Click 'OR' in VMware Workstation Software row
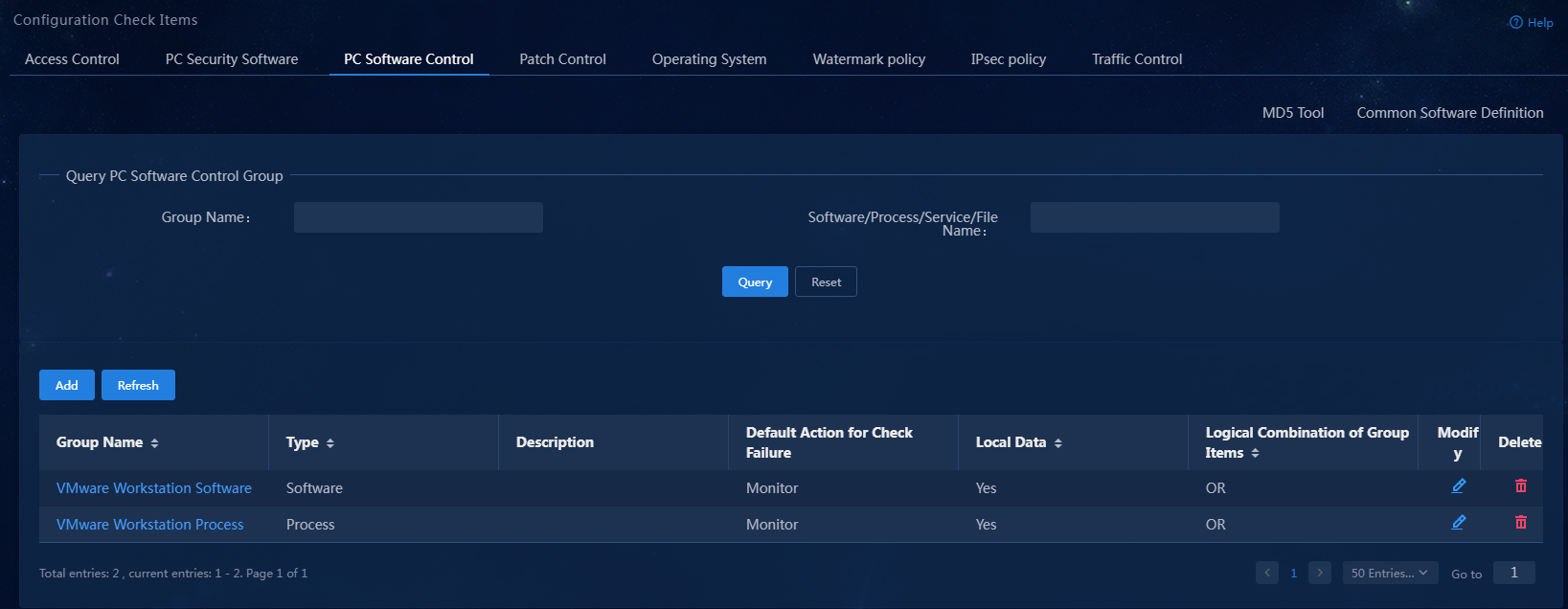The height and width of the screenshot is (609, 1568). click(1216, 488)
